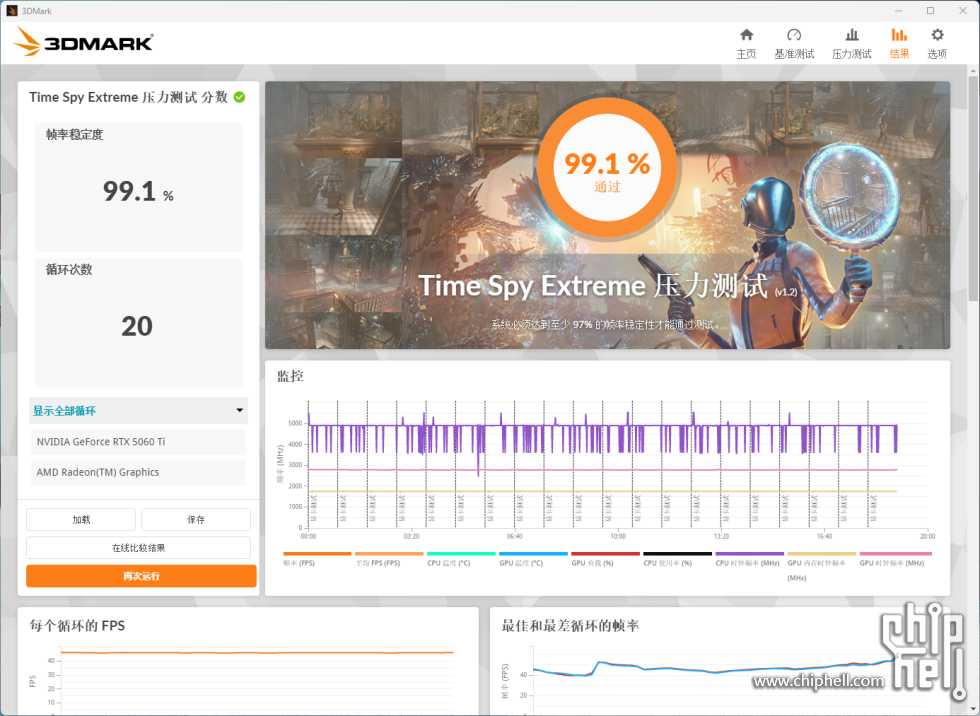This screenshot has width=980, height=716.
Task: Expand NVIDIA GeForce RTX 5060 Ti entry
Action: (x=139, y=442)
